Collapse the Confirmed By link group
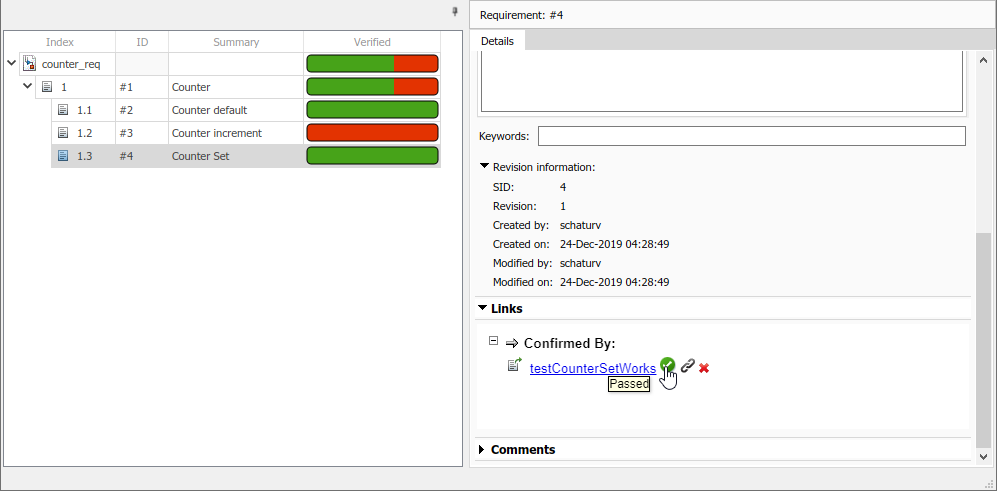997x491 pixels. pos(493,340)
